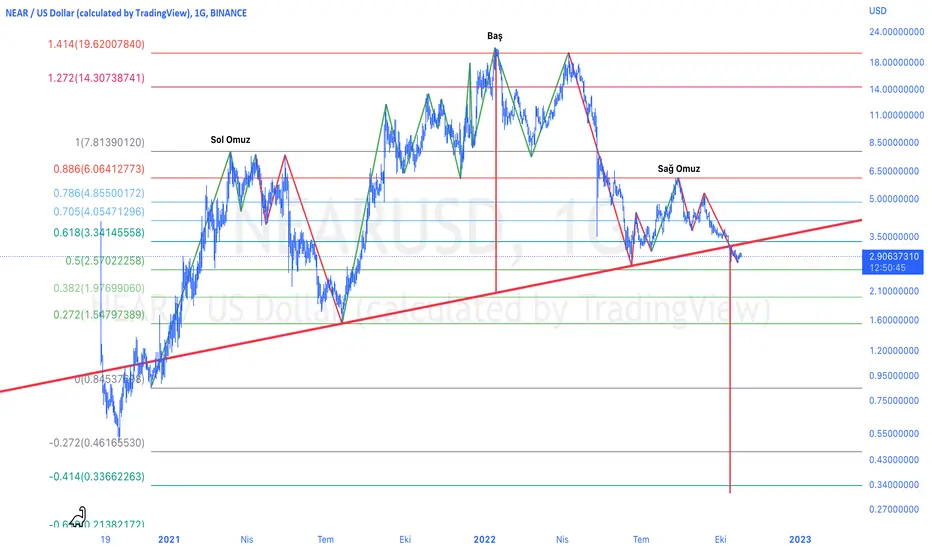Click the 1.60000000 price axis value
Screen dimensions: 932x550
coord(896,320)
